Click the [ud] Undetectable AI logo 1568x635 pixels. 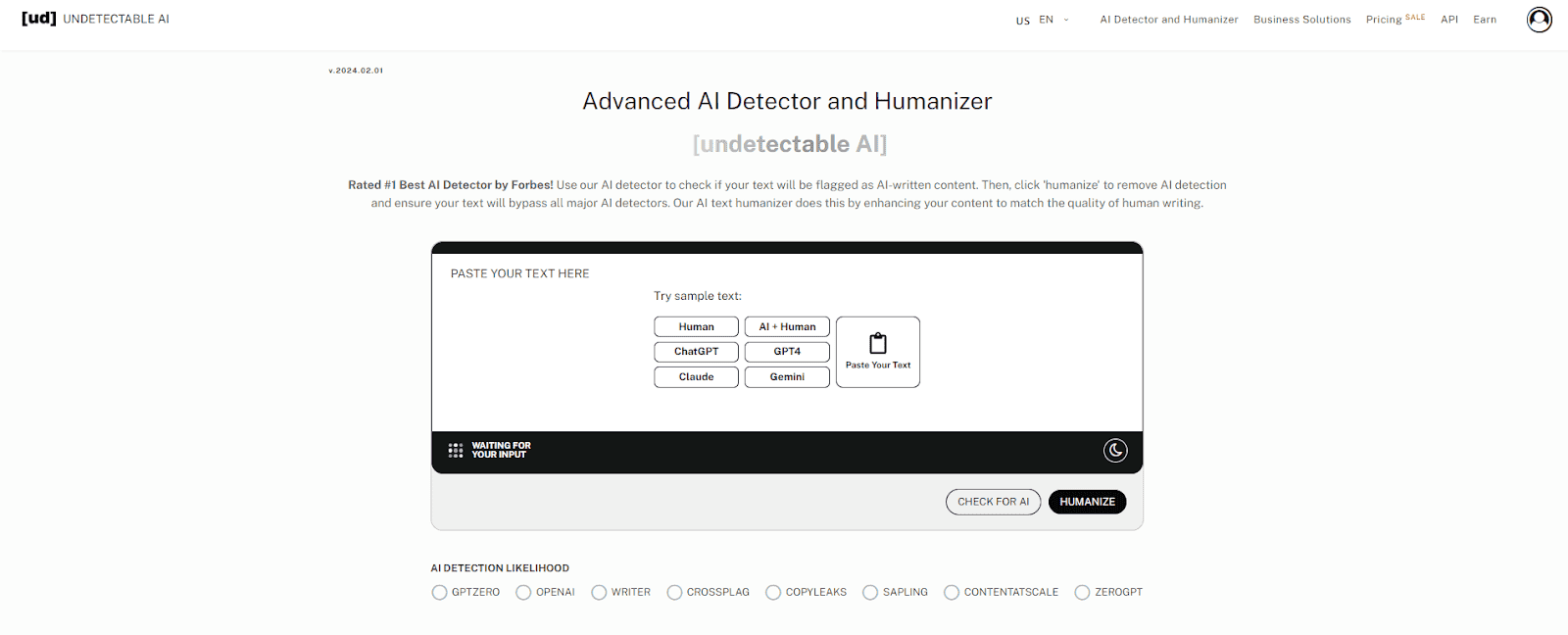point(95,19)
